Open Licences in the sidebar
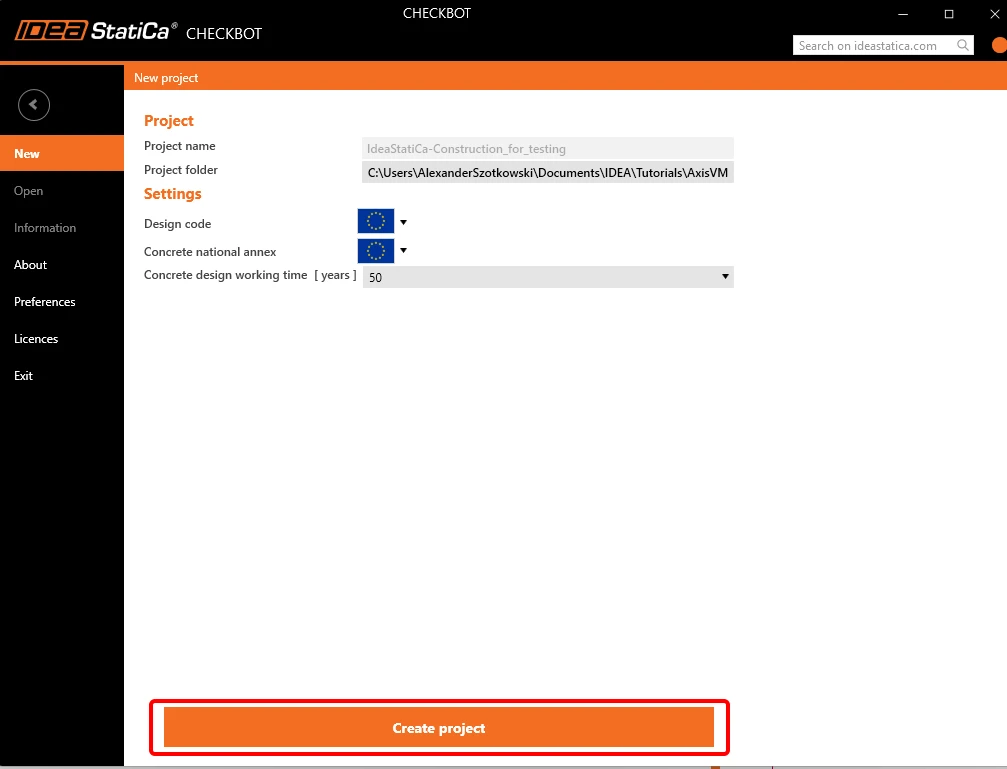1007x769 pixels. [62, 339]
